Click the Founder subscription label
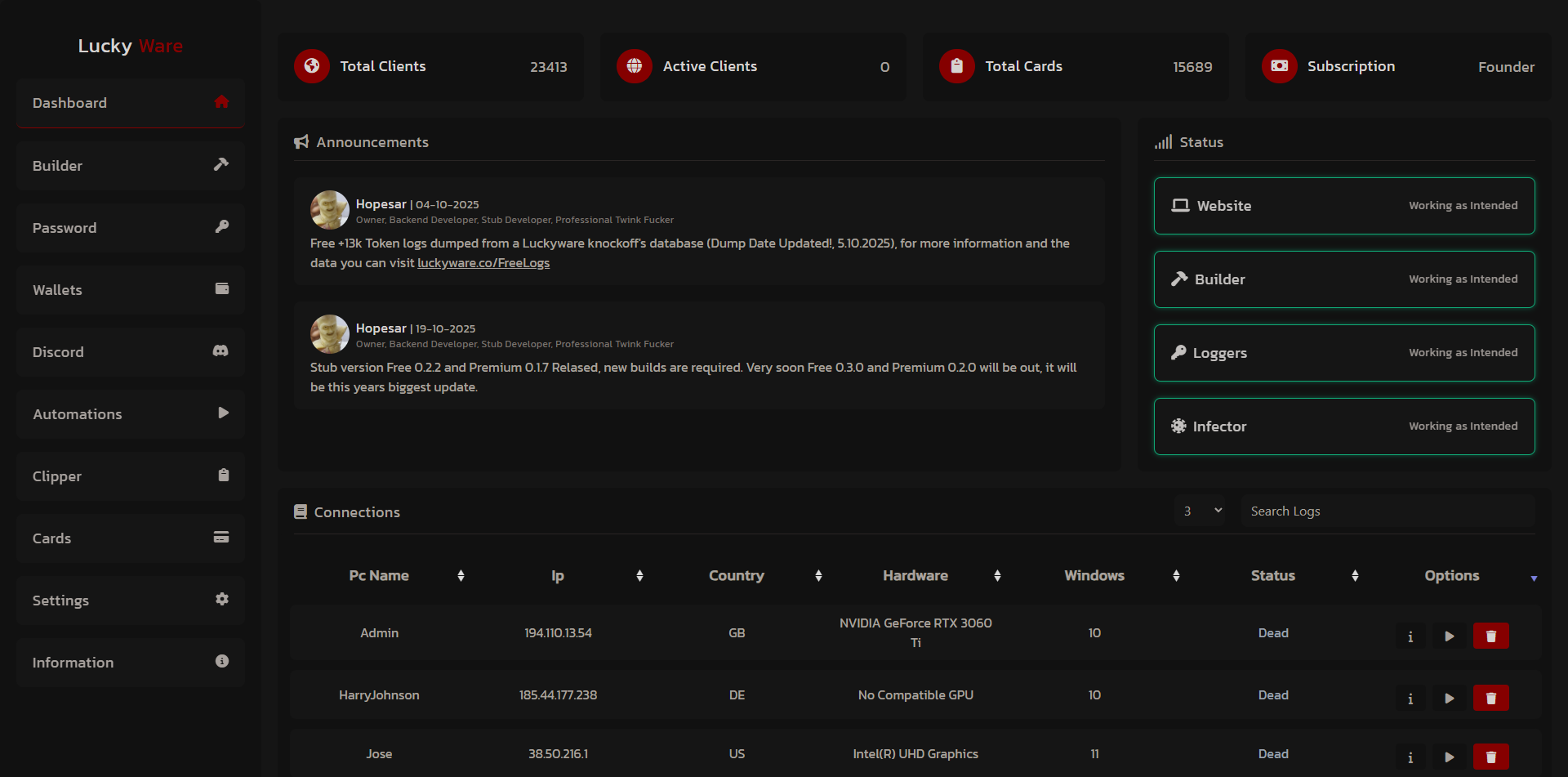The width and height of the screenshot is (1568, 777). [1506, 67]
